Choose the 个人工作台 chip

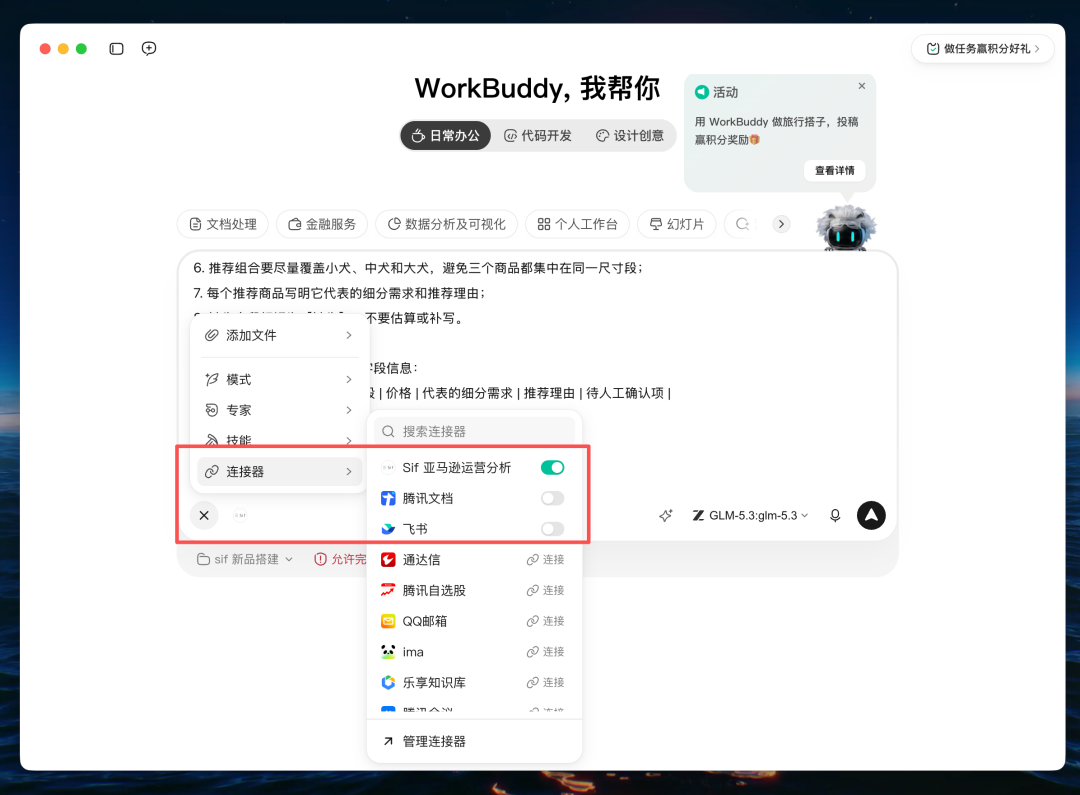(x=577, y=224)
